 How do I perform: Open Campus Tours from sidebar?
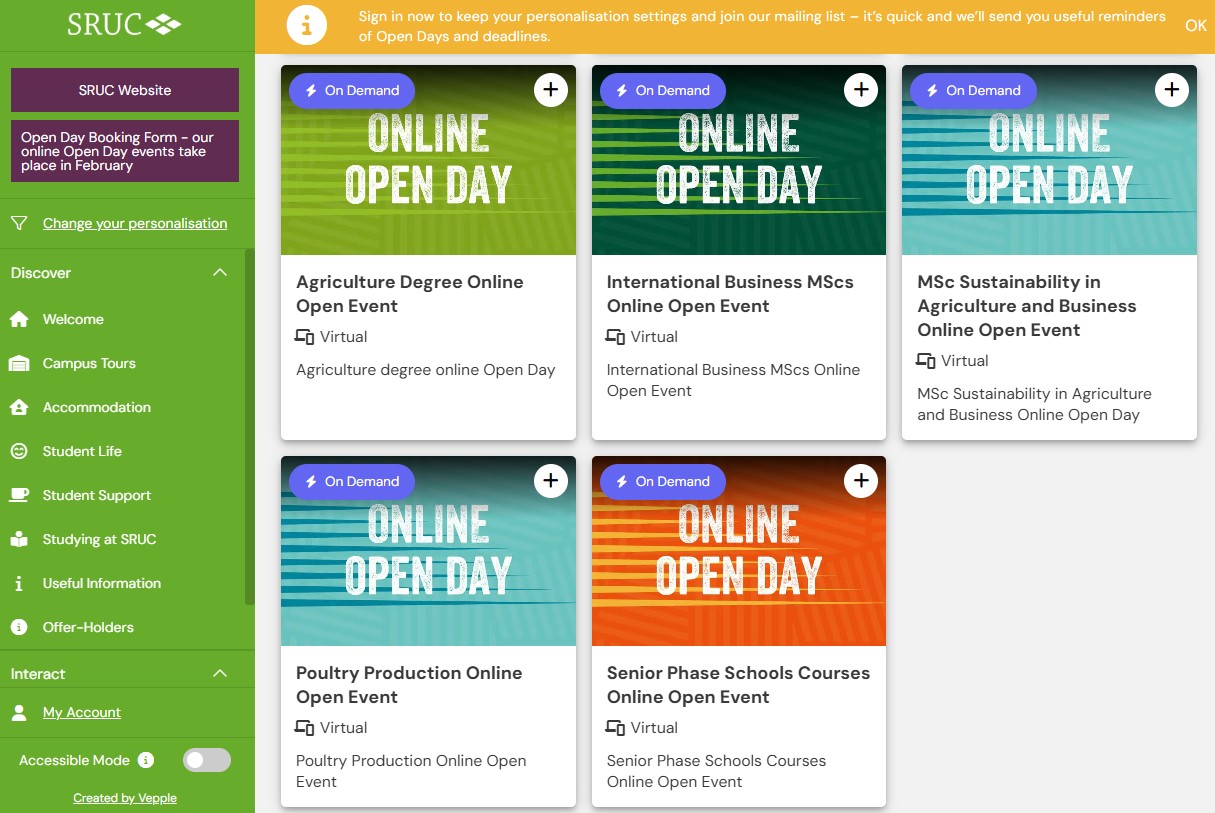89,363
